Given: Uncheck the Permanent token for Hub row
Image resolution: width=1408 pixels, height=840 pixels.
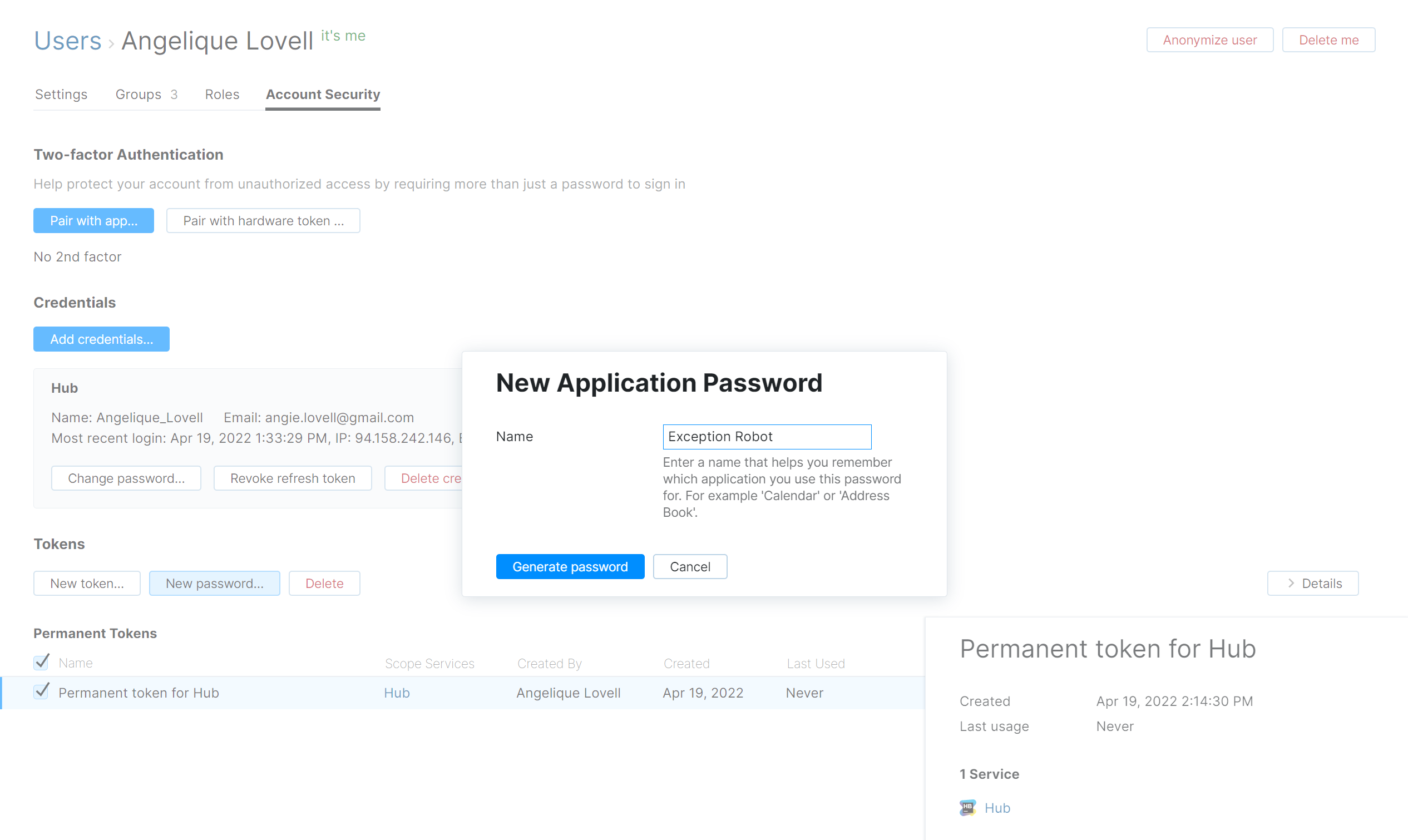Looking at the screenshot, I should [x=41, y=691].
